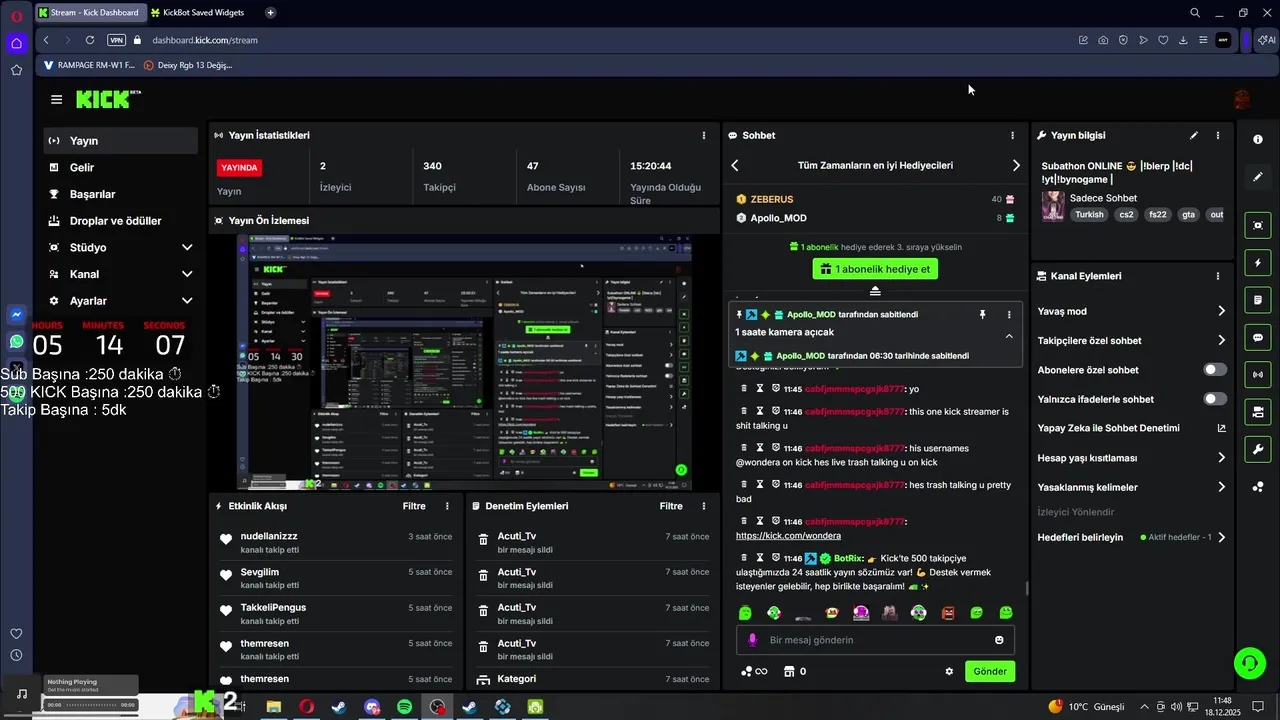The width and height of the screenshot is (1280, 720).
Task: Go to Gelir in sidebar
Action: pos(120,168)
